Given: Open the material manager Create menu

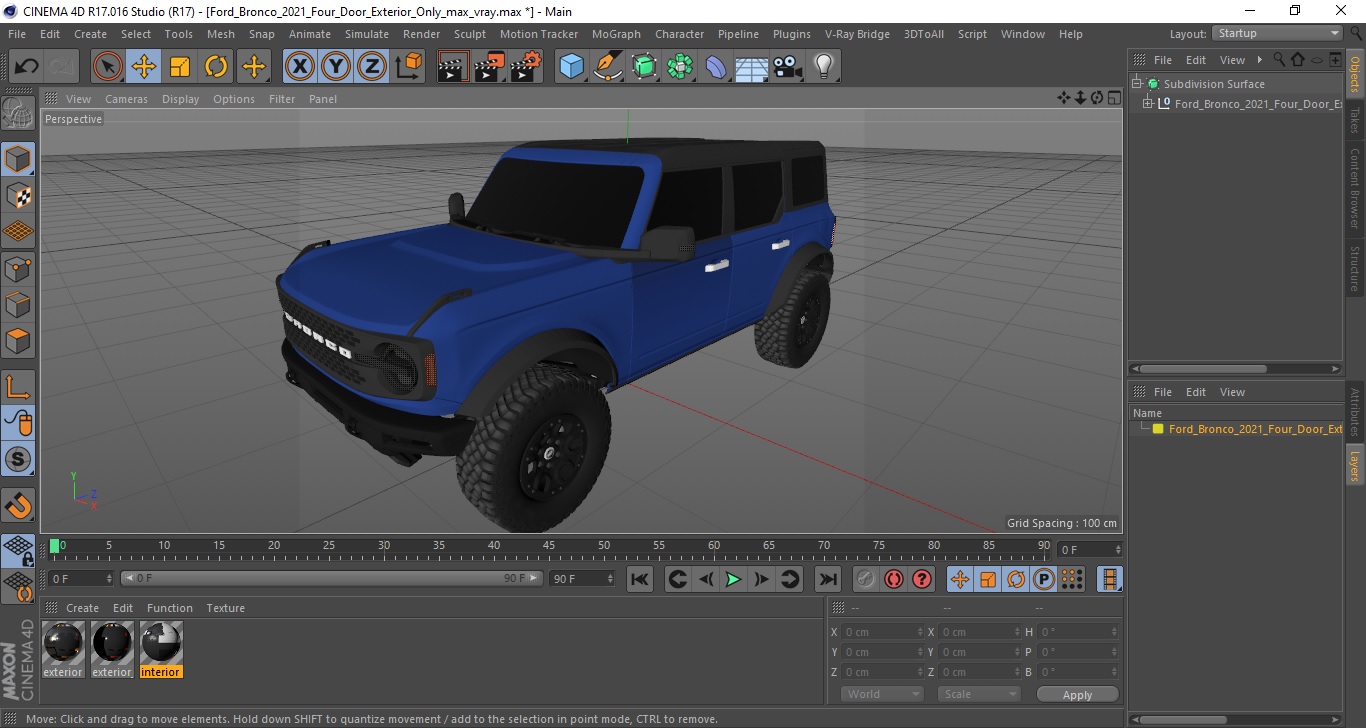Looking at the screenshot, I should point(82,608).
